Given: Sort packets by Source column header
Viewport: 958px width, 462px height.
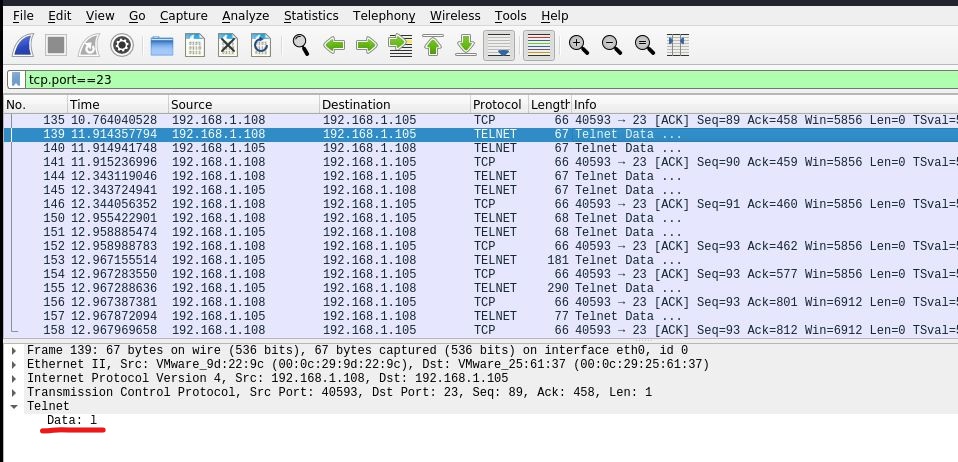Looking at the screenshot, I should coord(244,104).
